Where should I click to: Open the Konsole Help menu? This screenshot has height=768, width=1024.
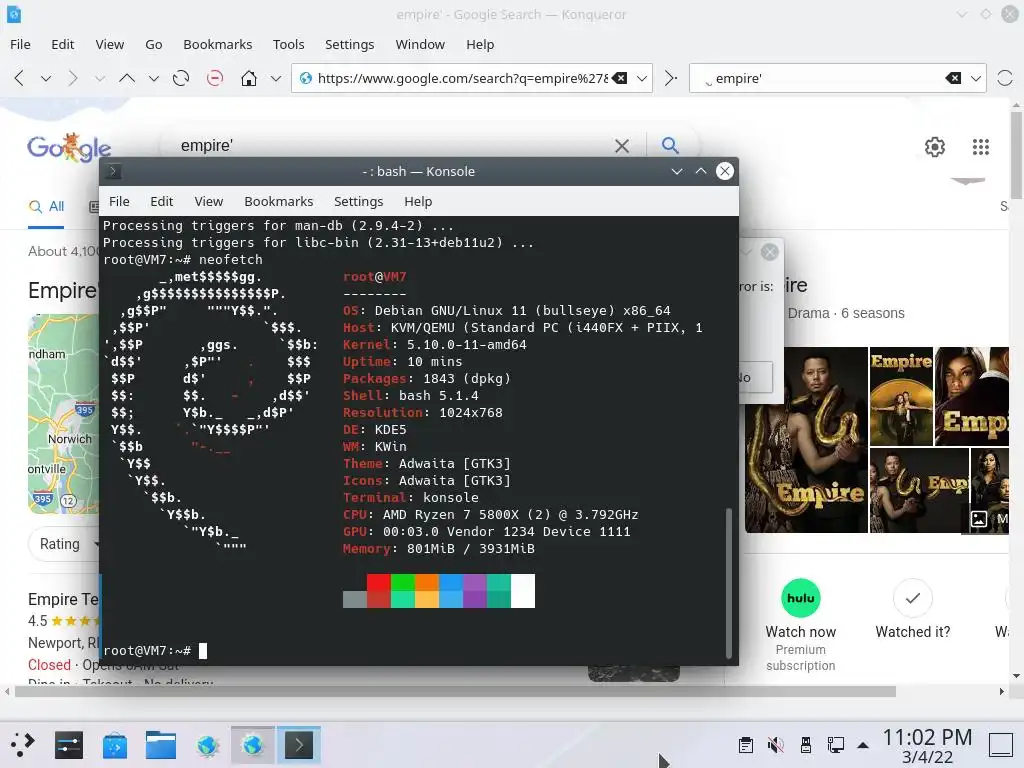point(418,201)
